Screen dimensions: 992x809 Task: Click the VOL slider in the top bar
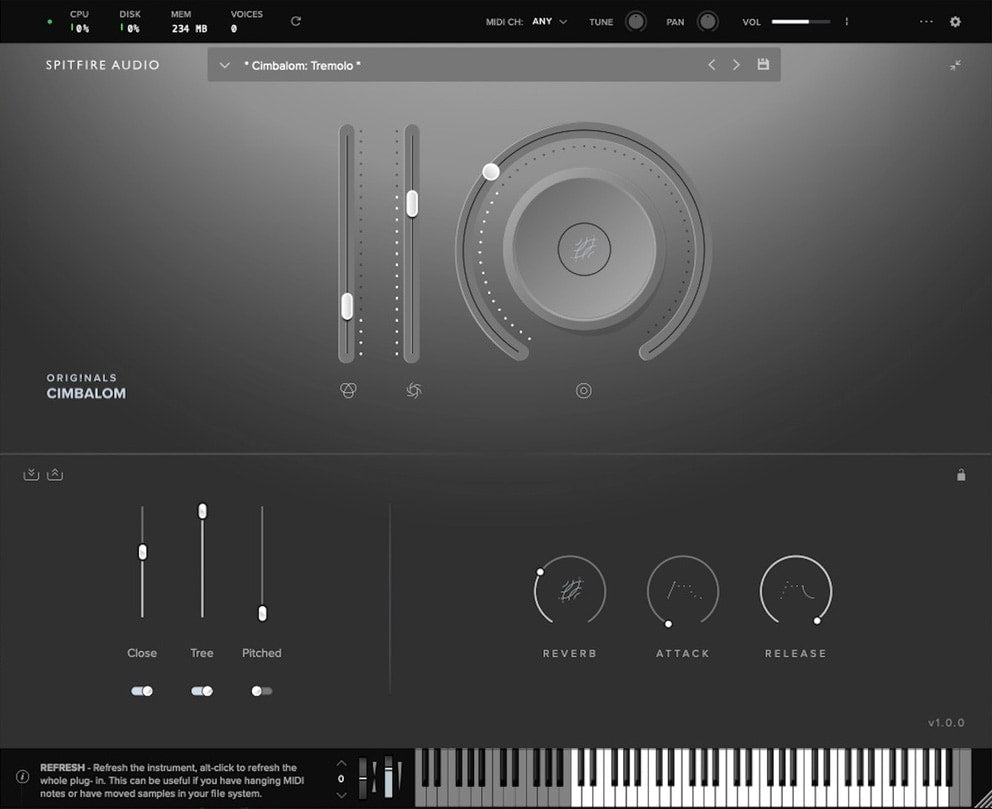[802, 21]
